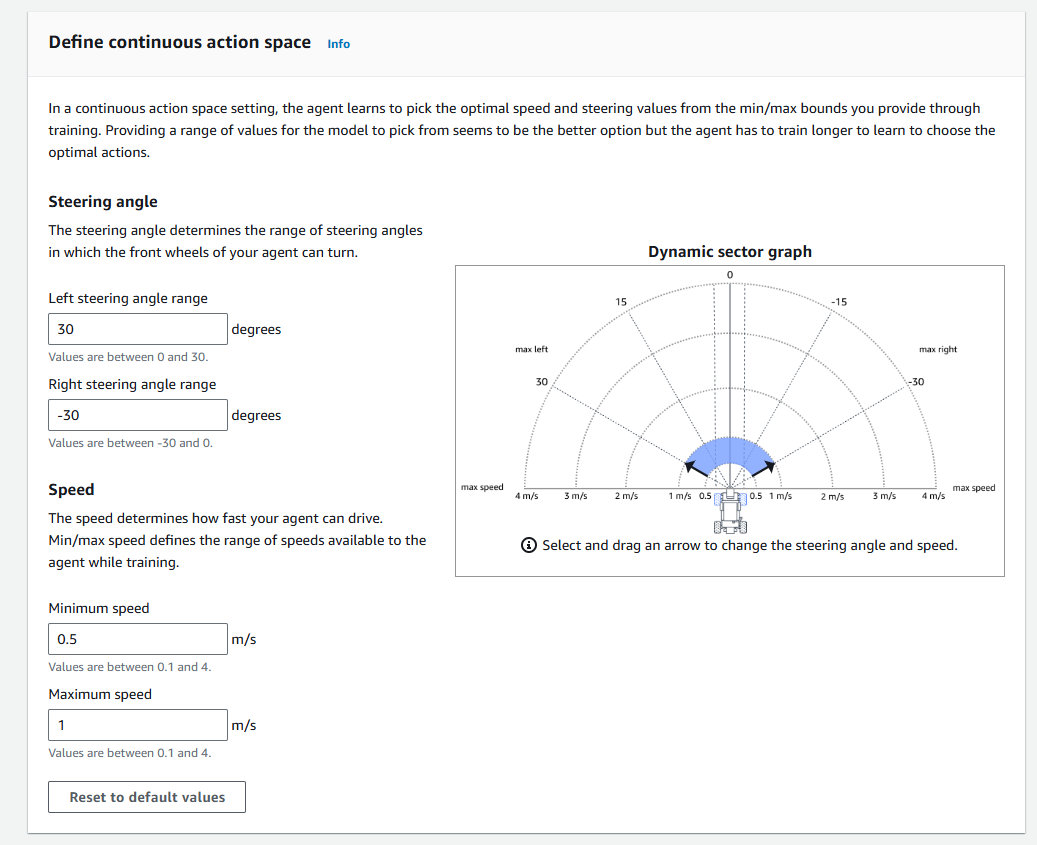This screenshot has height=845, width=1037.
Task: Click the "Define continuous action space" heading
Action: coord(180,42)
